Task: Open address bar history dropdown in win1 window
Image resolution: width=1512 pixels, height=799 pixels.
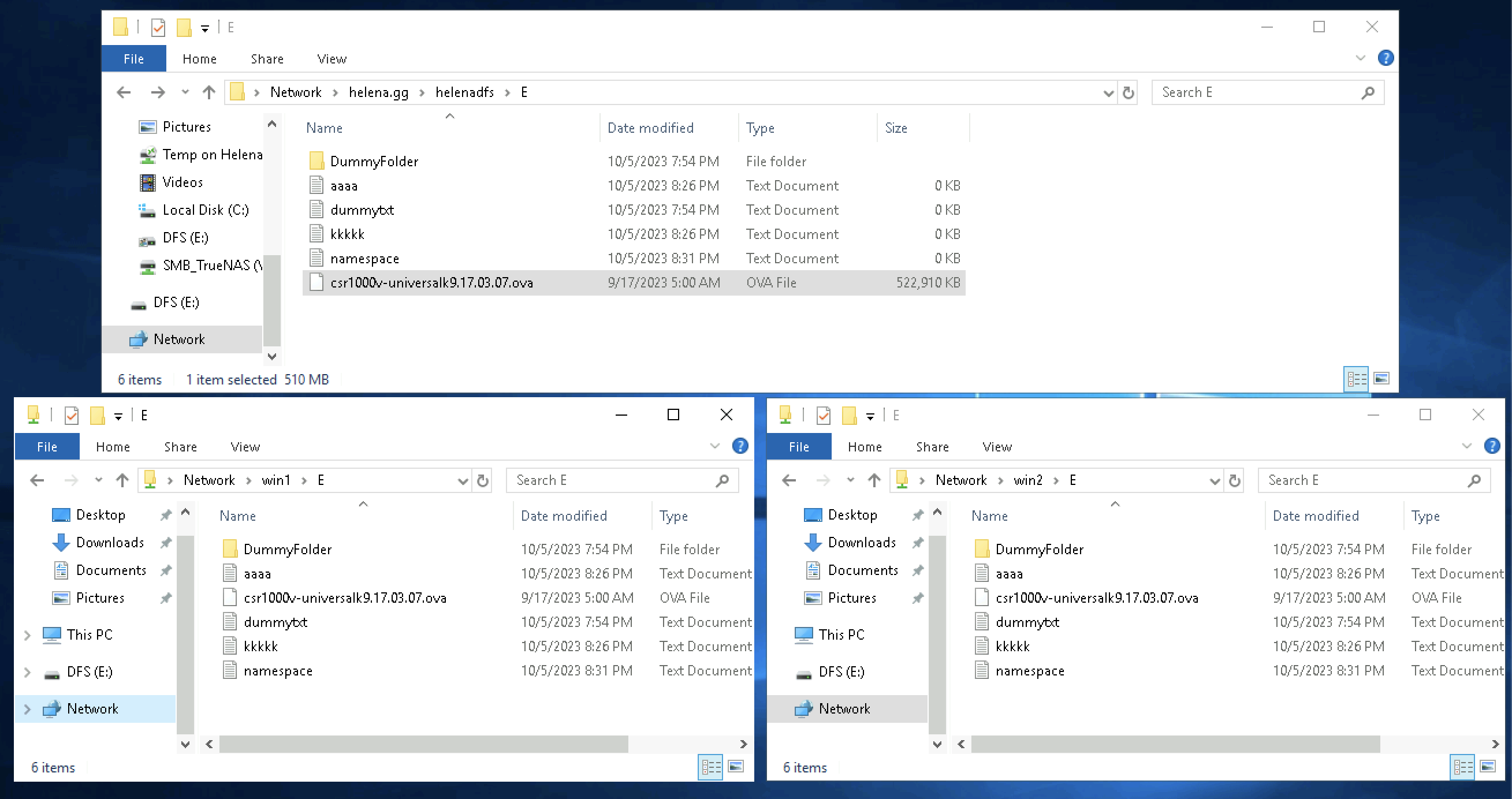Action: coord(463,481)
